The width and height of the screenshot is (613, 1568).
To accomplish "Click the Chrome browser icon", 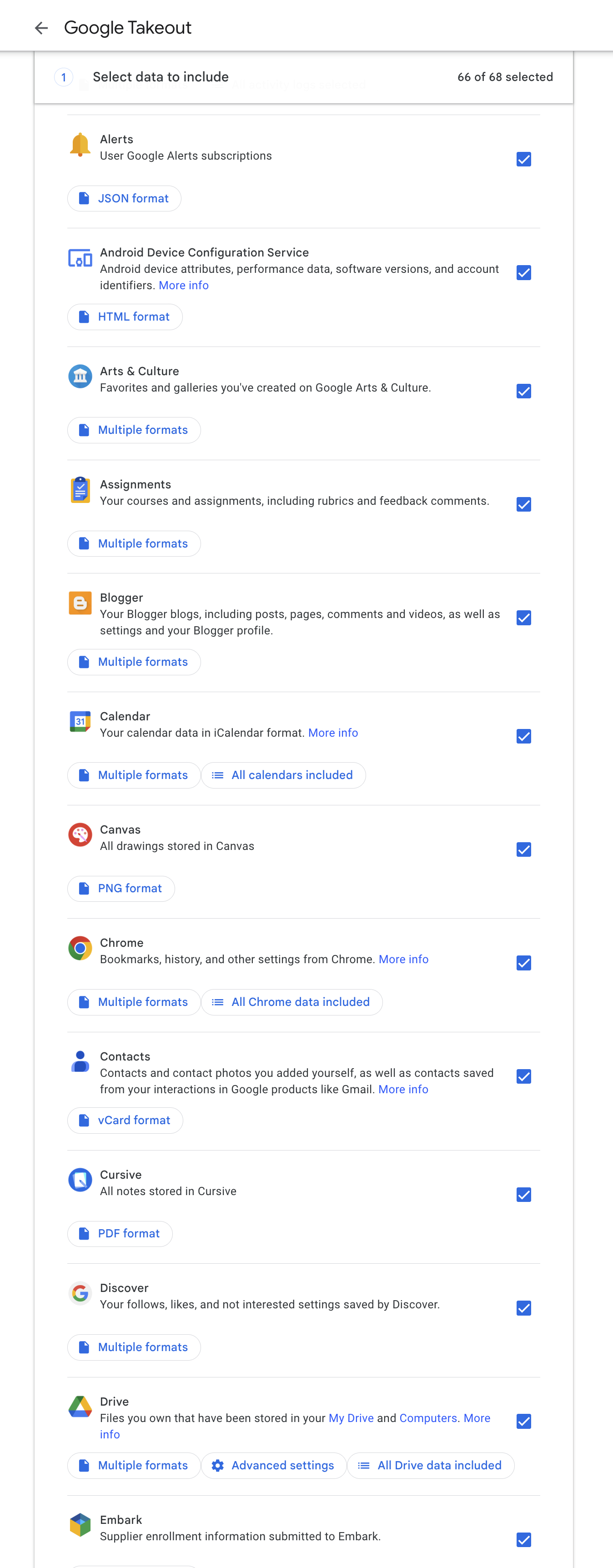I will (80, 948).
